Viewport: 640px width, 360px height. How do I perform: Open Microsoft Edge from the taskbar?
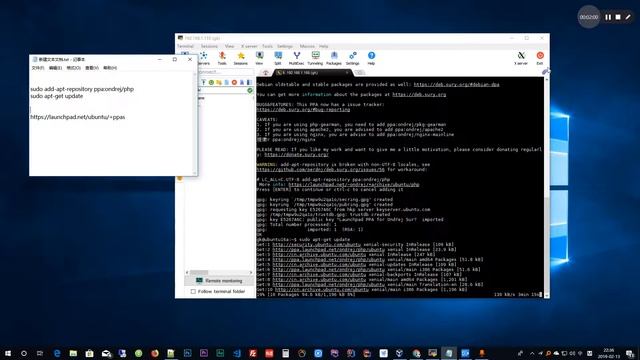(x=57, y=353)
